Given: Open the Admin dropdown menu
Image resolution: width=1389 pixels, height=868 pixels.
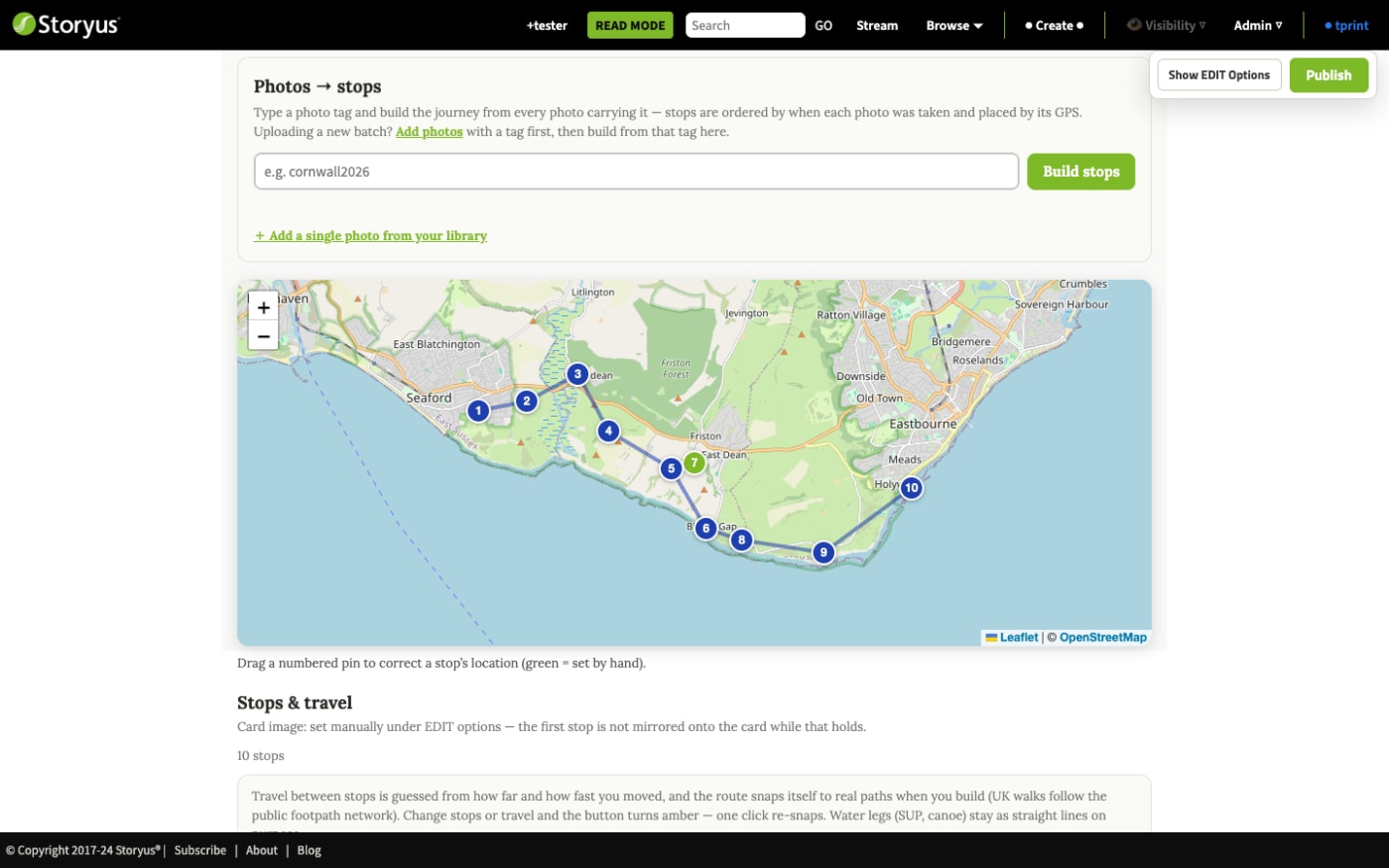Looking at the screenshot, I should [1258, 26].
